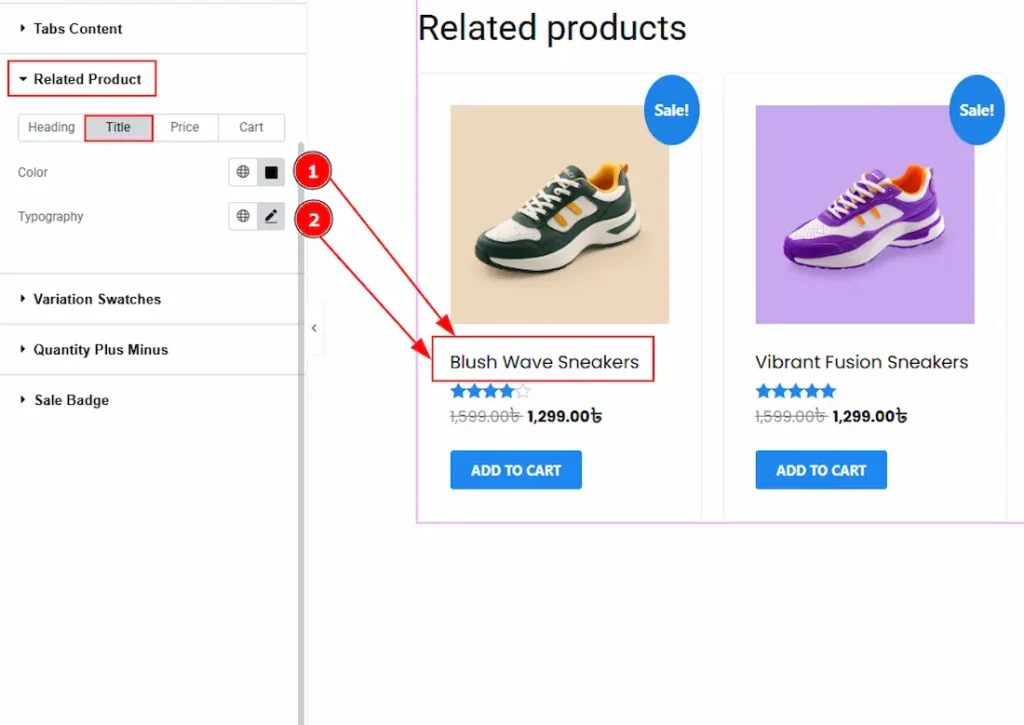
Task: Expand the Variation Swatches section
Action: tap(96, 299)
